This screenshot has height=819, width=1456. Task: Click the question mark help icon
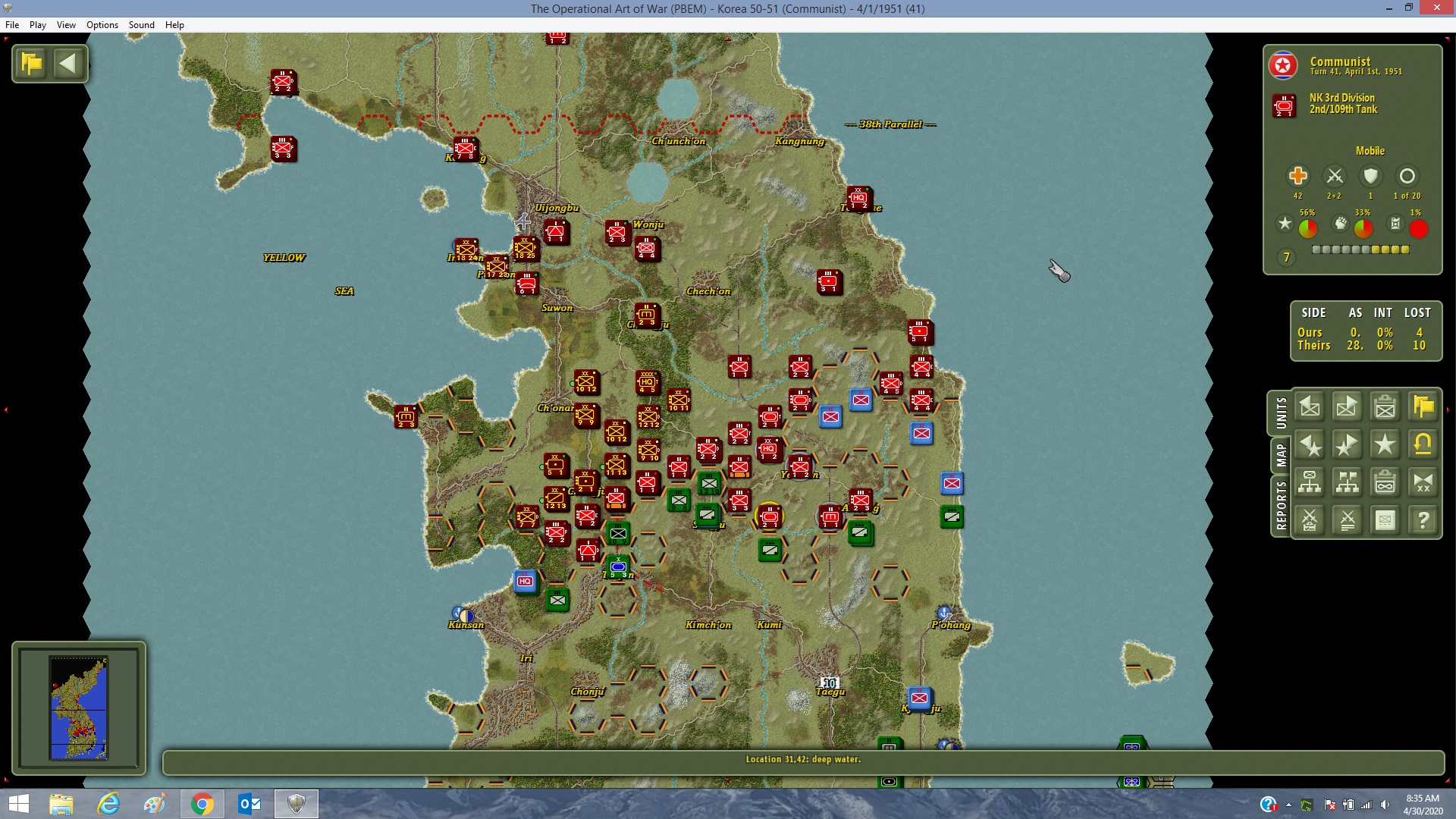1423,520
